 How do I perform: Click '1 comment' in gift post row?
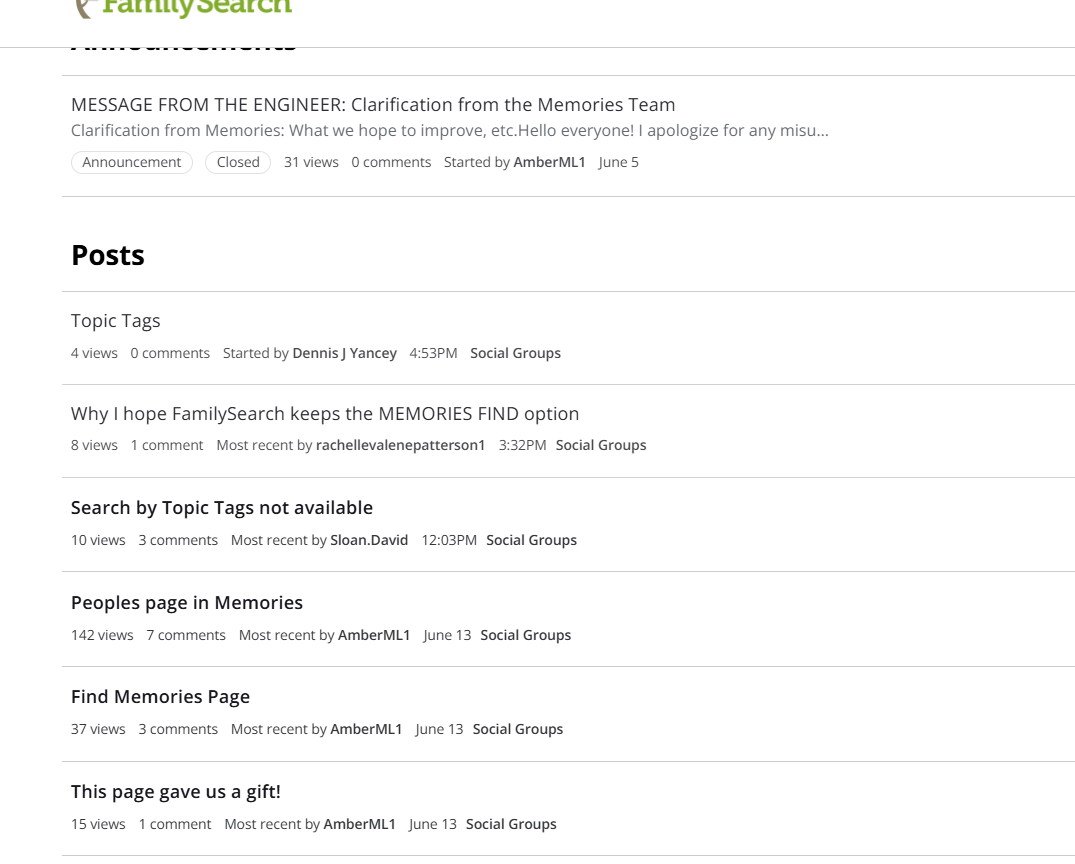(x=175, y=824)
